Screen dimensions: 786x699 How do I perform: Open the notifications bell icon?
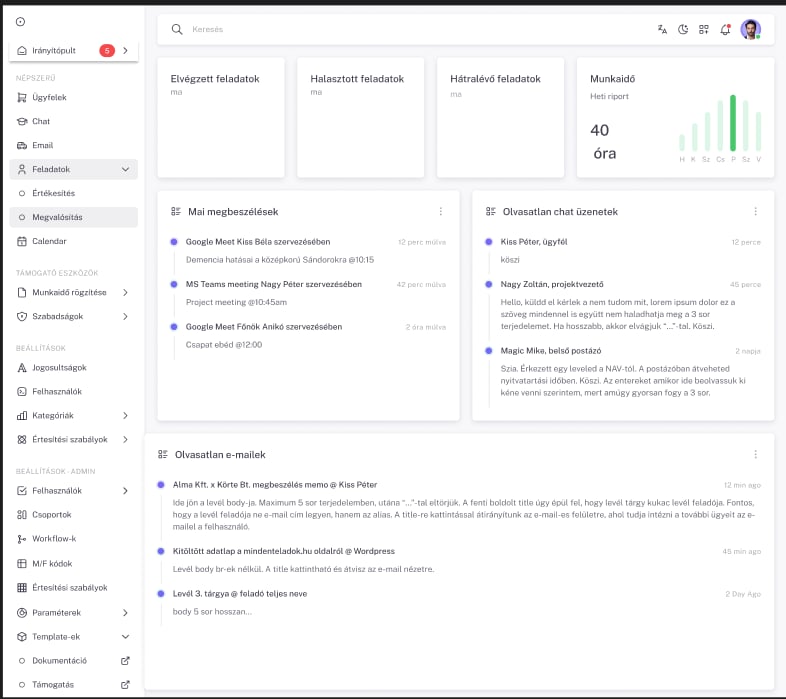(725, 30)
